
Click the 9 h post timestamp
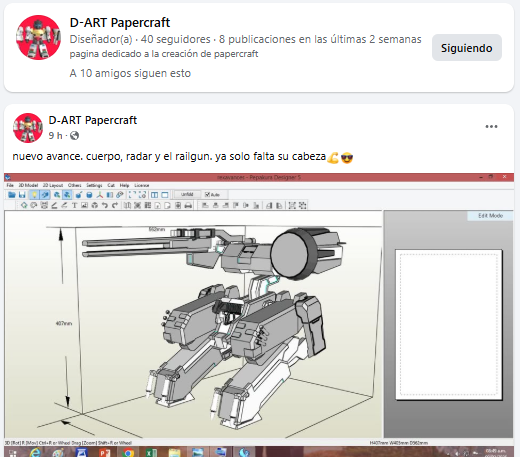[x=55, y=136]
